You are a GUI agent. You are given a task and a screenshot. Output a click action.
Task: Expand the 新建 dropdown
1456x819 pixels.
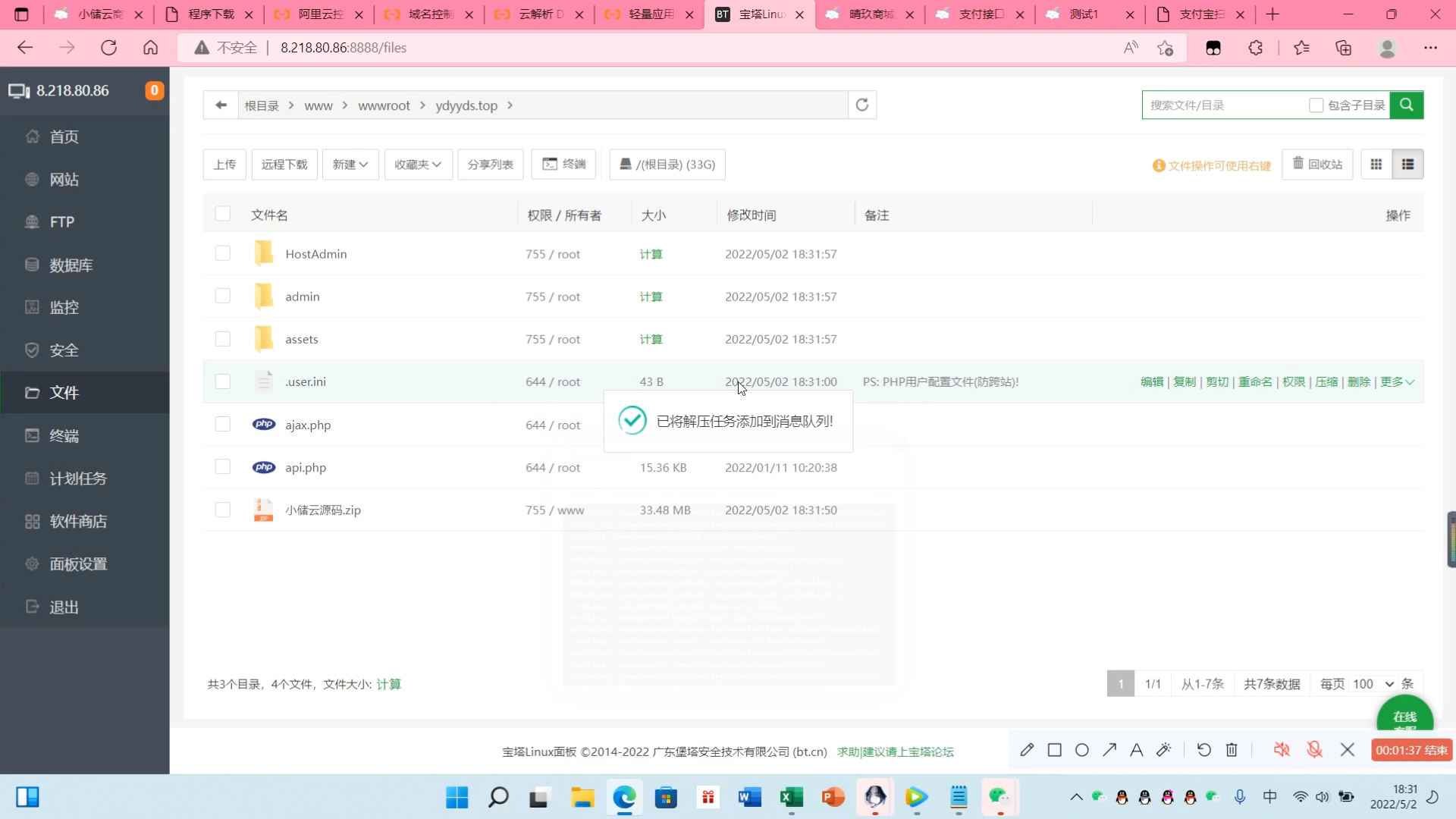350,165
